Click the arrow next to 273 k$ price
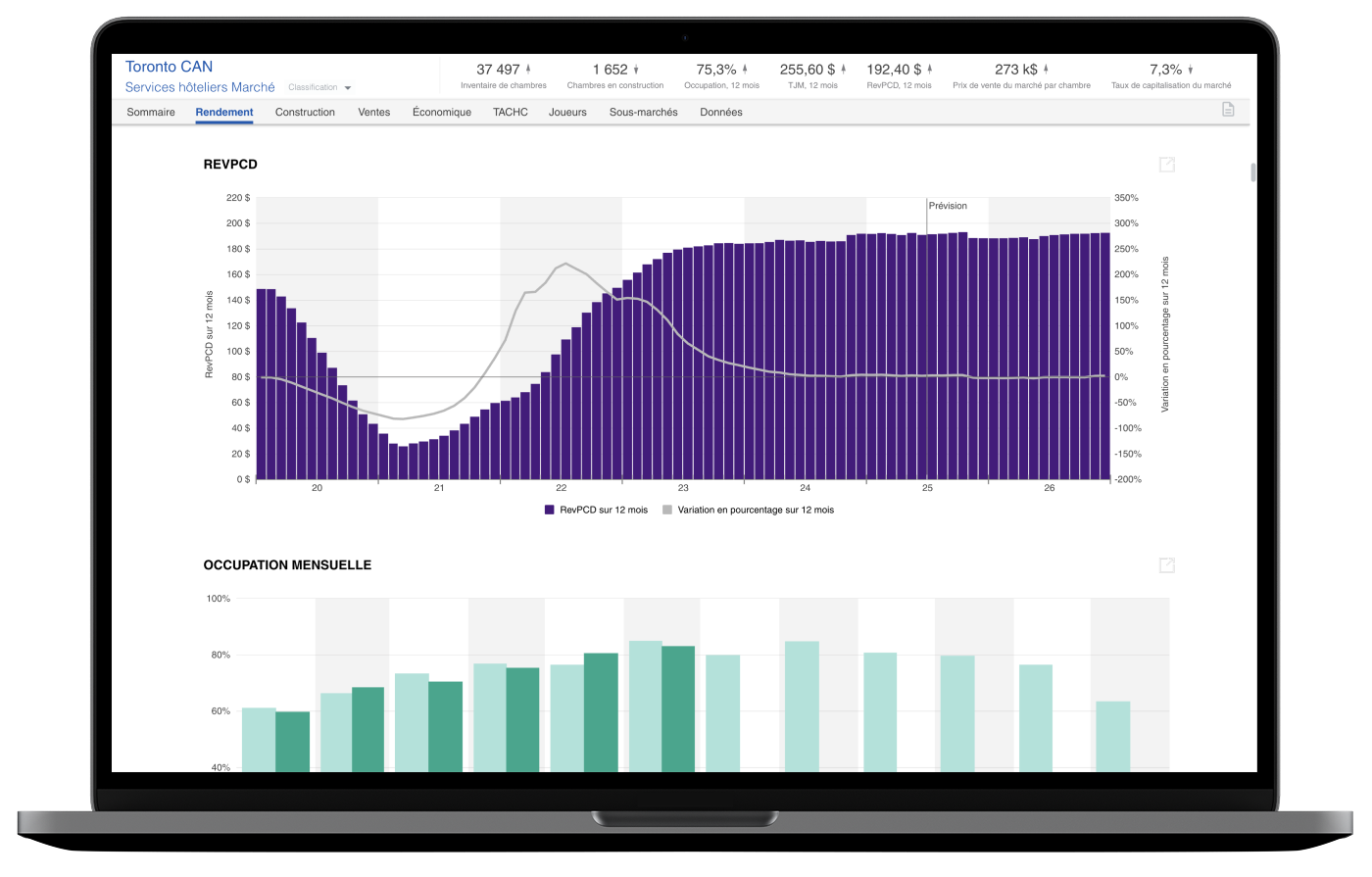The image size is (1372, 877). pyautogui.click(x=1046, y=70)
